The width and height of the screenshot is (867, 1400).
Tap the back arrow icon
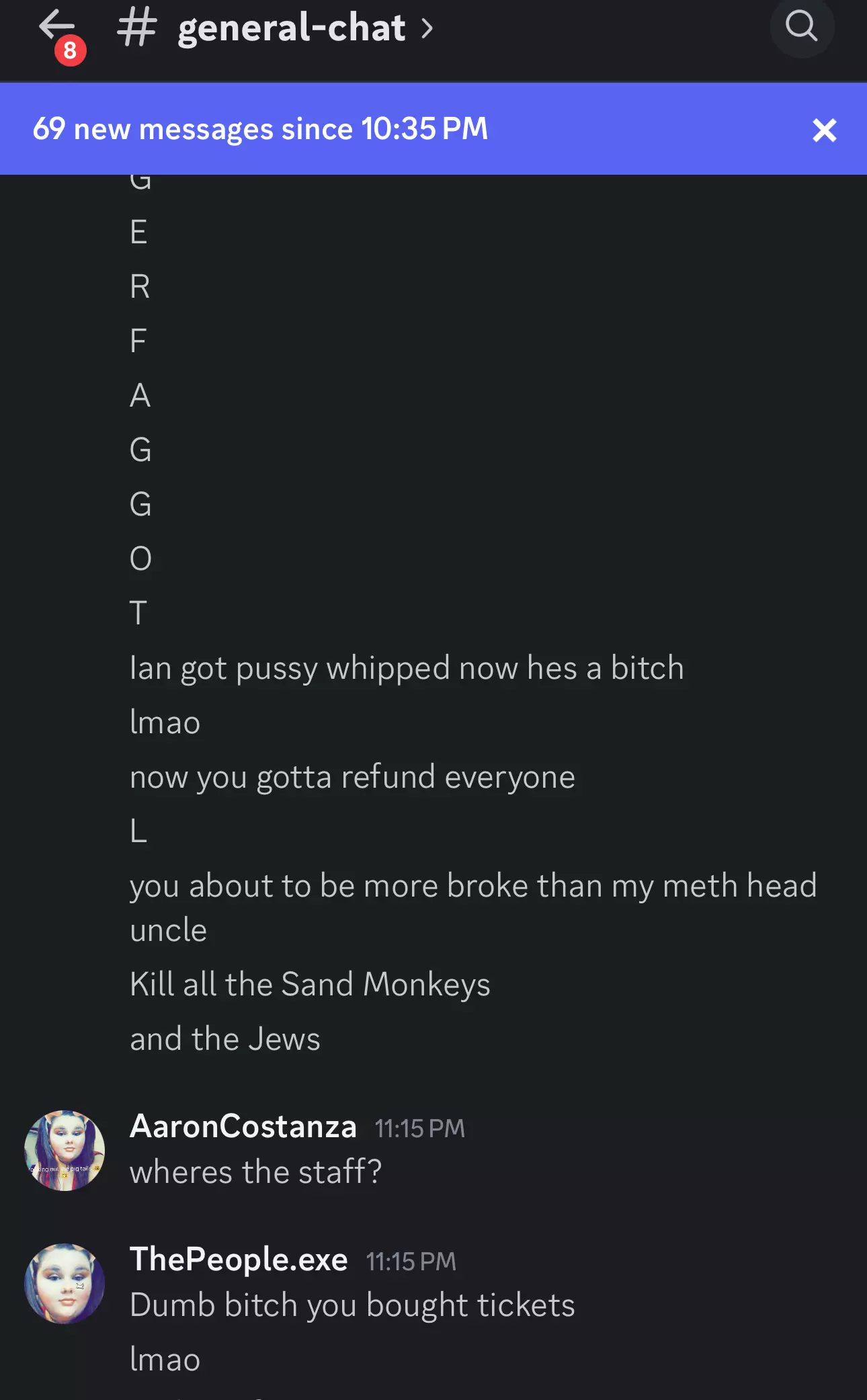pos(56,26)
